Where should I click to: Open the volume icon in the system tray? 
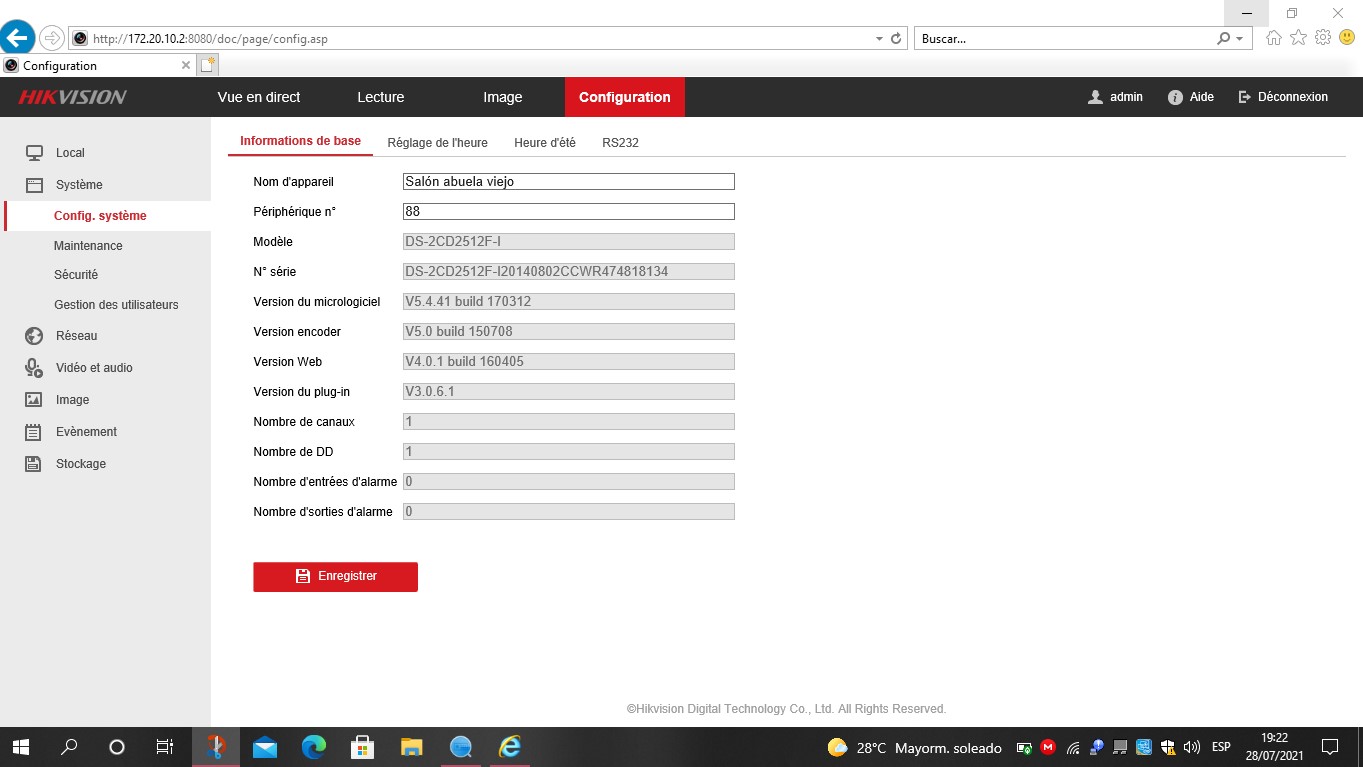[x=1192, y=746]
